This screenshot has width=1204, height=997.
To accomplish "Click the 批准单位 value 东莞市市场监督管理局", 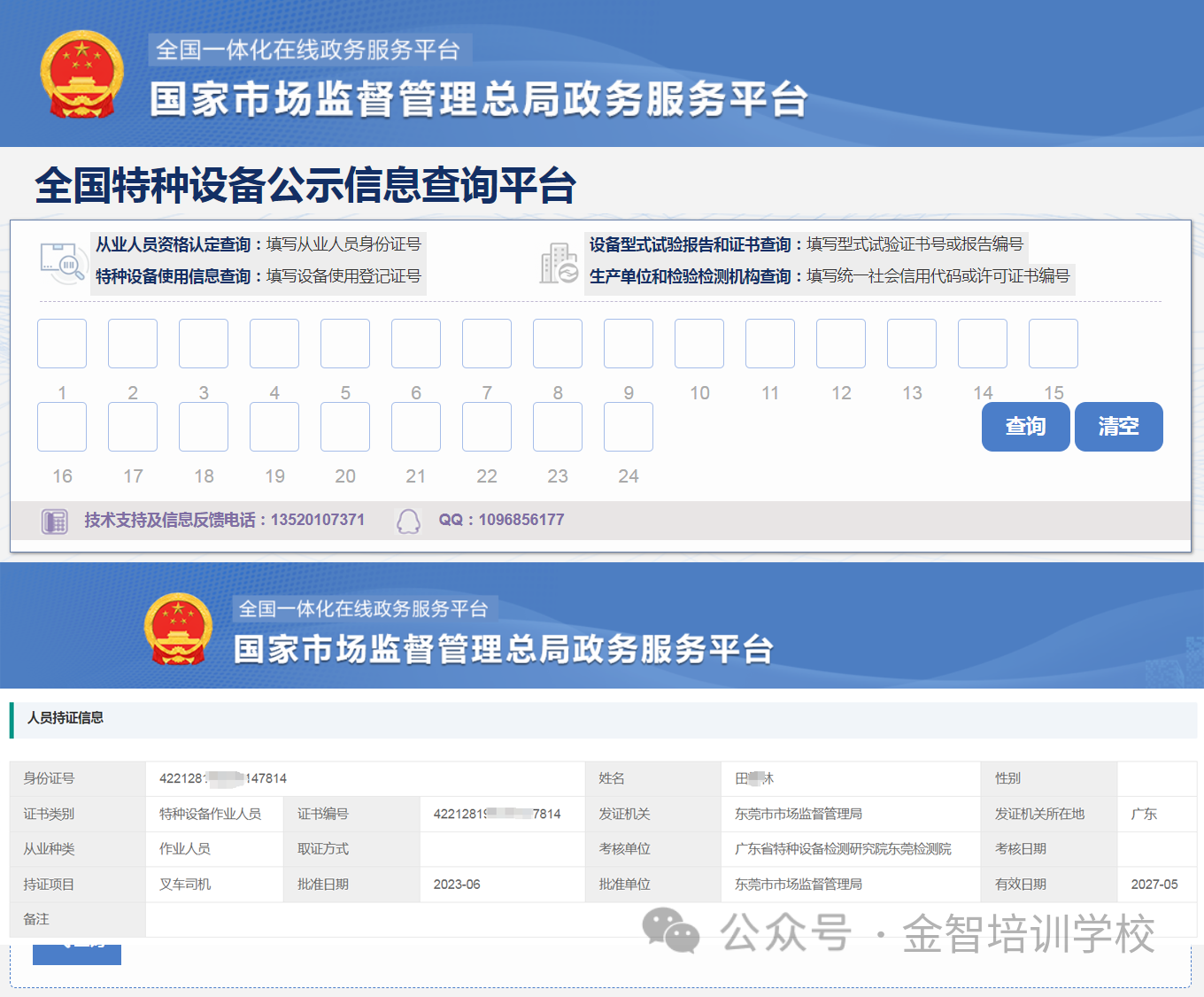I will [x=799, y=885].
